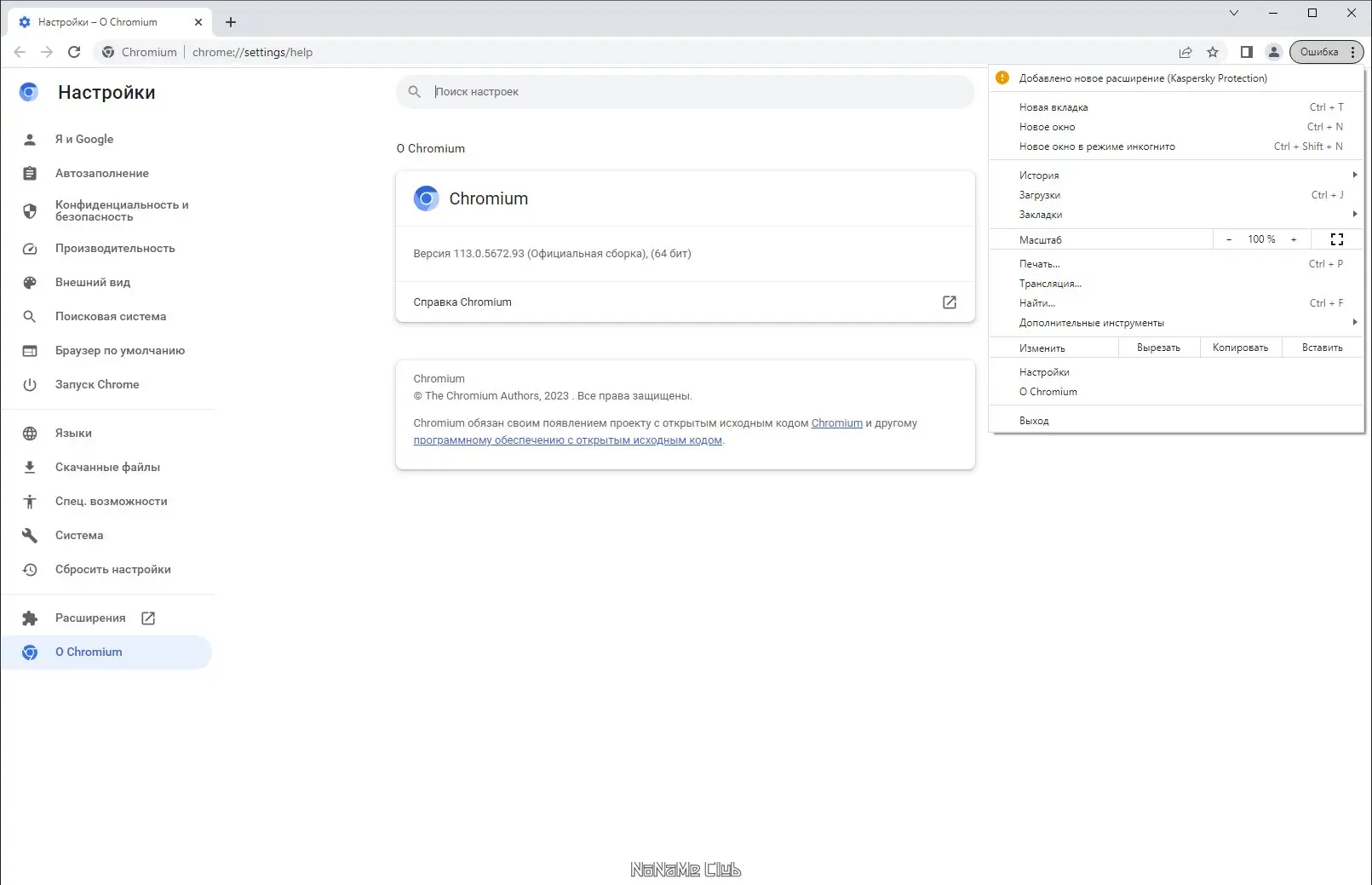This screenshot has height=885, width=1372.
Task: Choose Новое окно from the menu
Action: point(1176,127)
